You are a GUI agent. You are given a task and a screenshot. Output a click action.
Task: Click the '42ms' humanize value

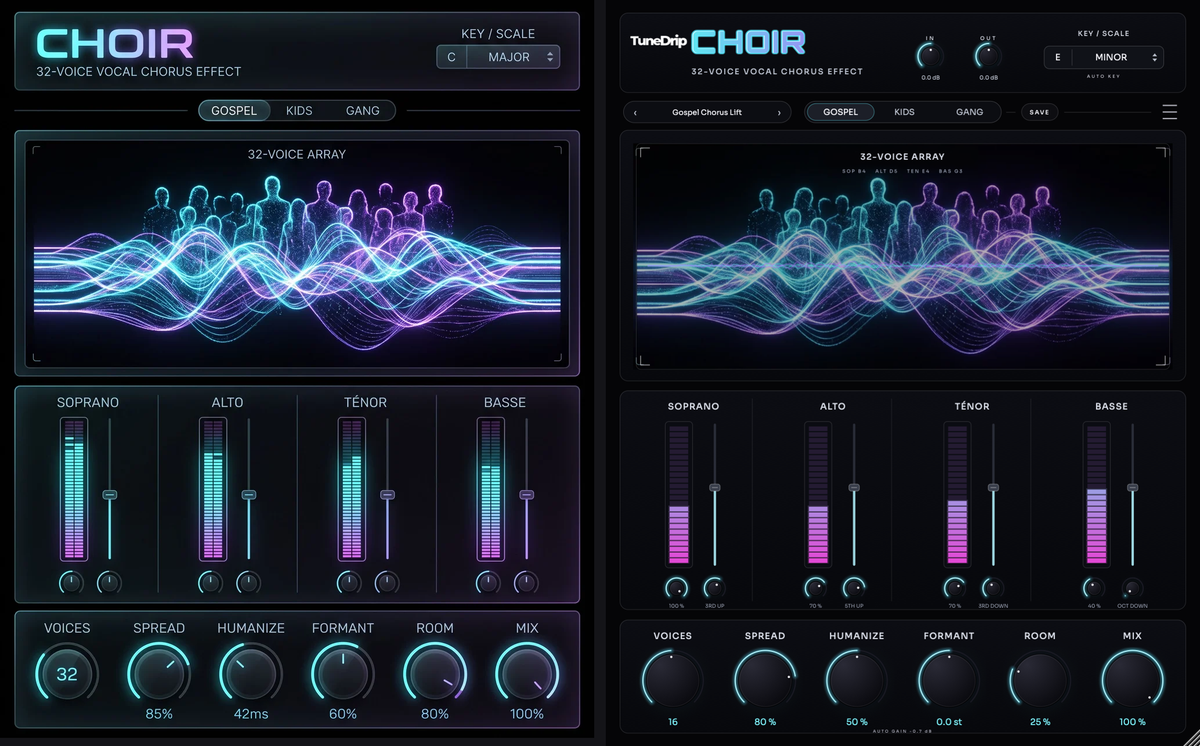[251, 714]
